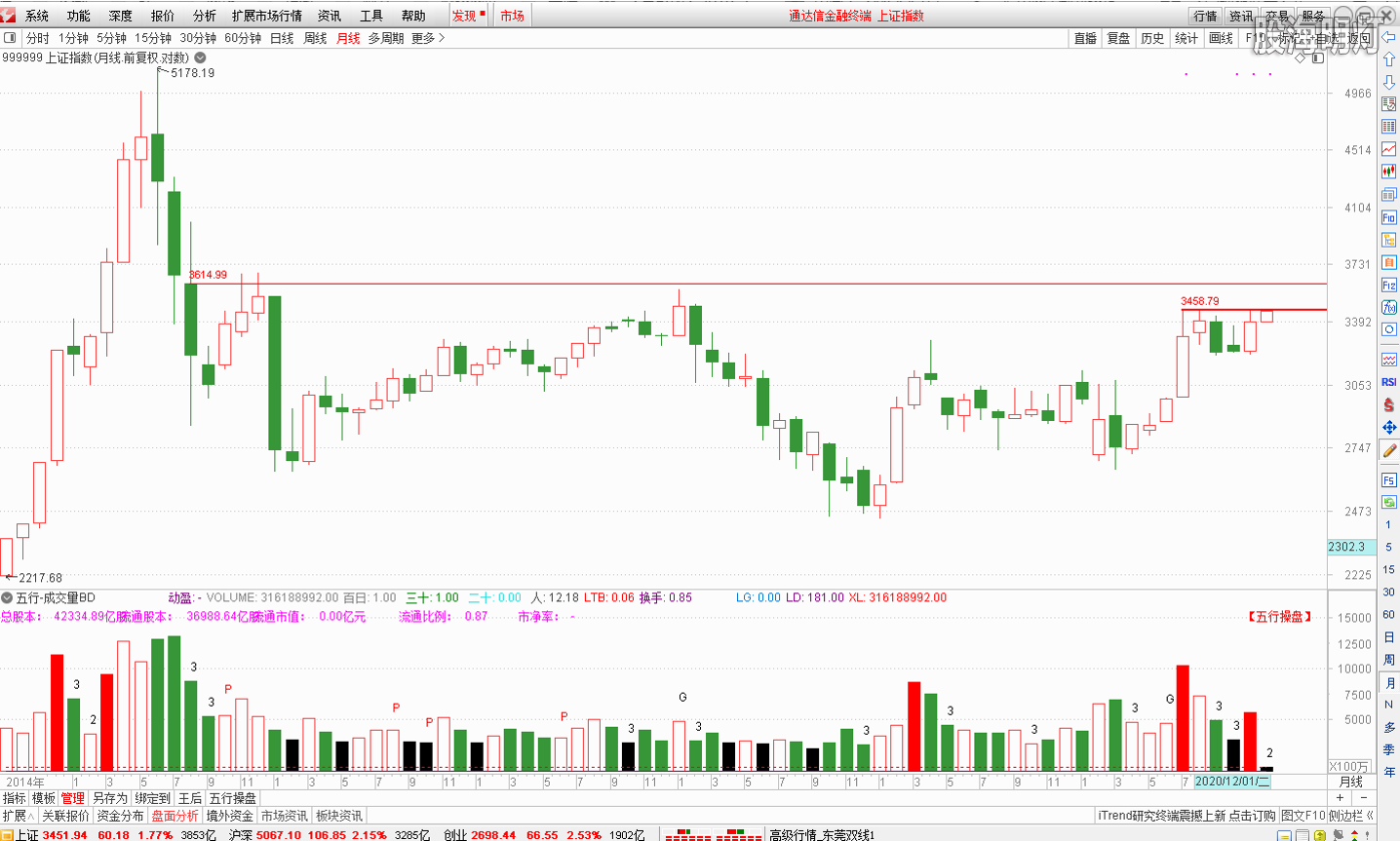Click the blue move-arrows icon
This screenshot has width=1400, height=841.
(1389, 427)
